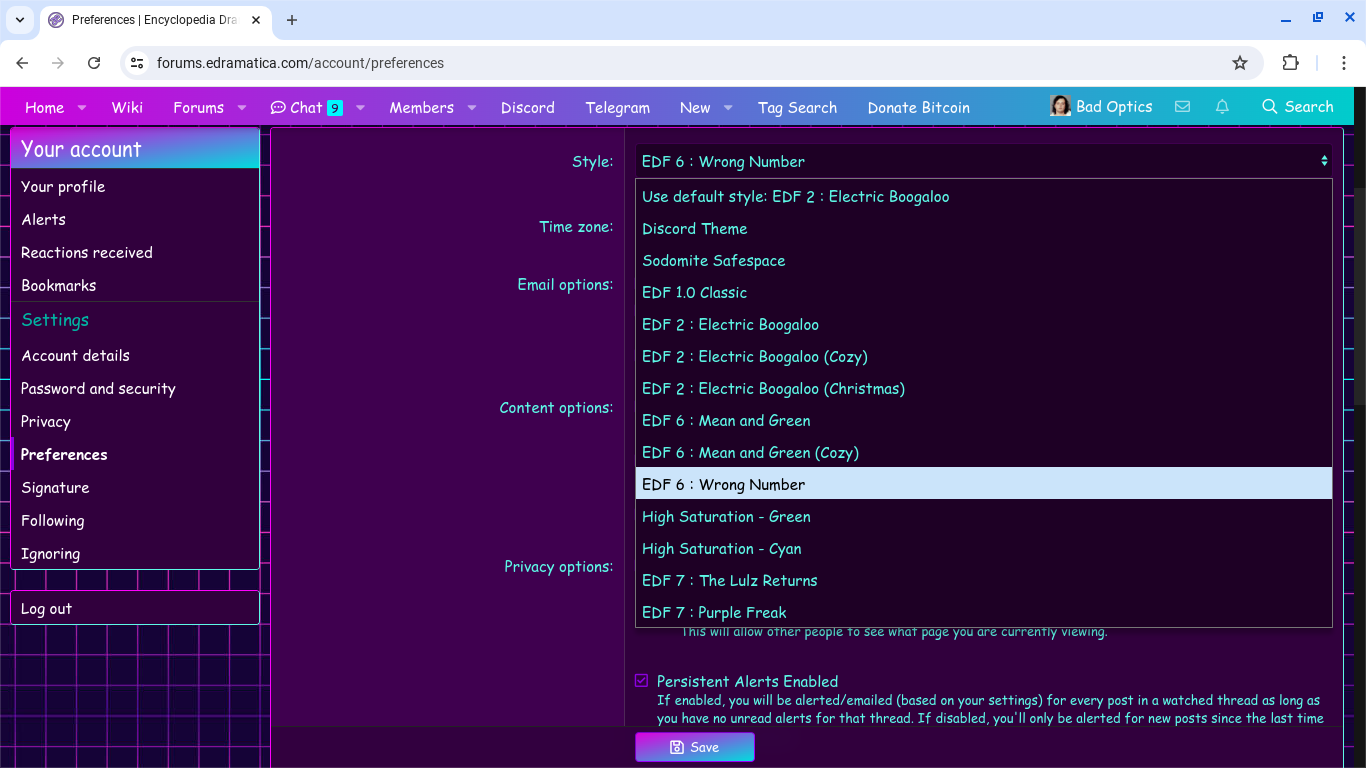Open the browser extensions puzzle icon
The height and width of the screenshot is (768, 1366).
click(1290, 63)
